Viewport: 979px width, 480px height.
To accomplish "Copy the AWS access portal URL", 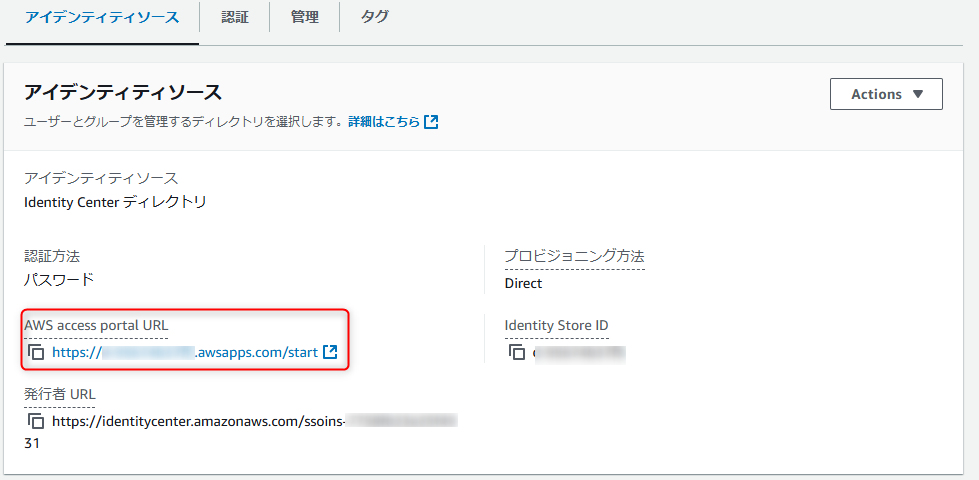I will [37, 352].
